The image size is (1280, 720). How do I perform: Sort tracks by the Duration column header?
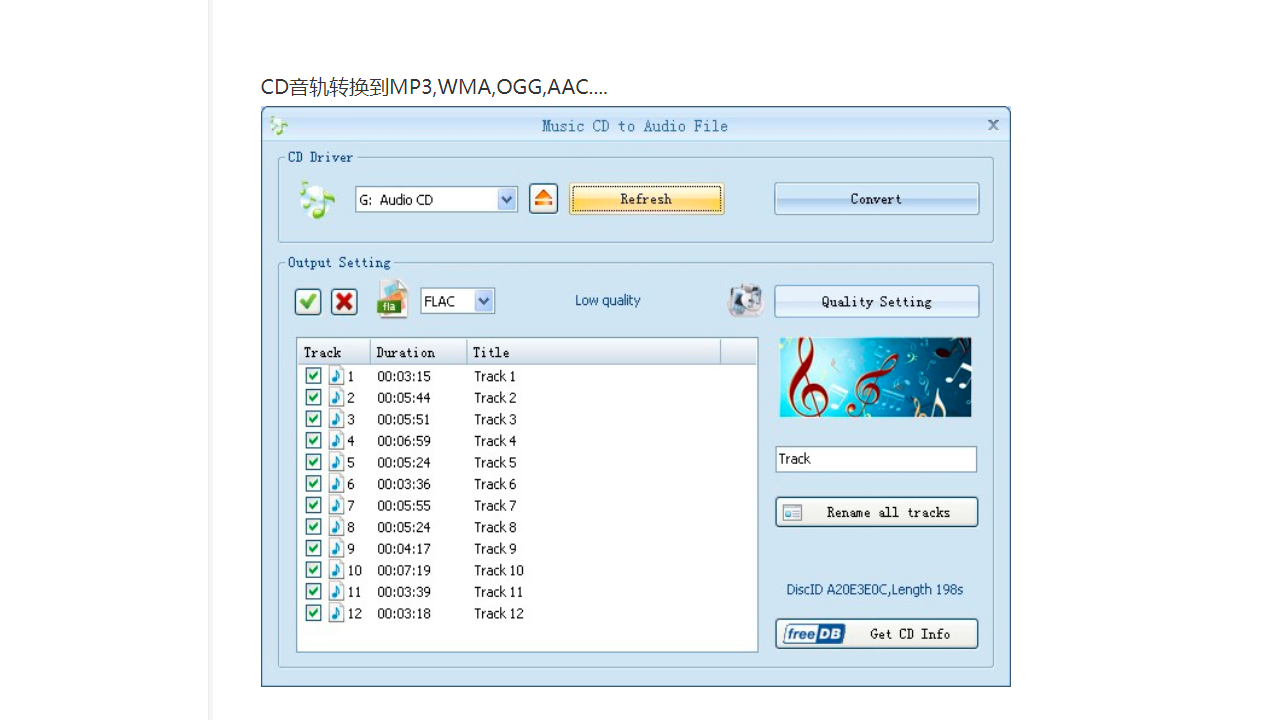pos(418,352)
